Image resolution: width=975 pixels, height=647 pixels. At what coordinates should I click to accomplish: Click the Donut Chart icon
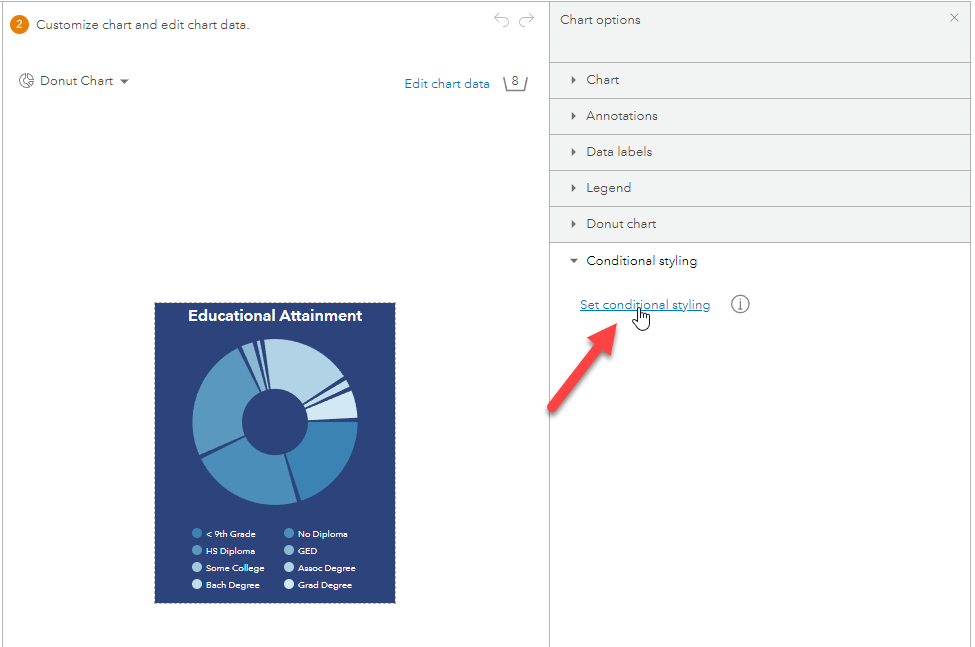coord(27,80)
